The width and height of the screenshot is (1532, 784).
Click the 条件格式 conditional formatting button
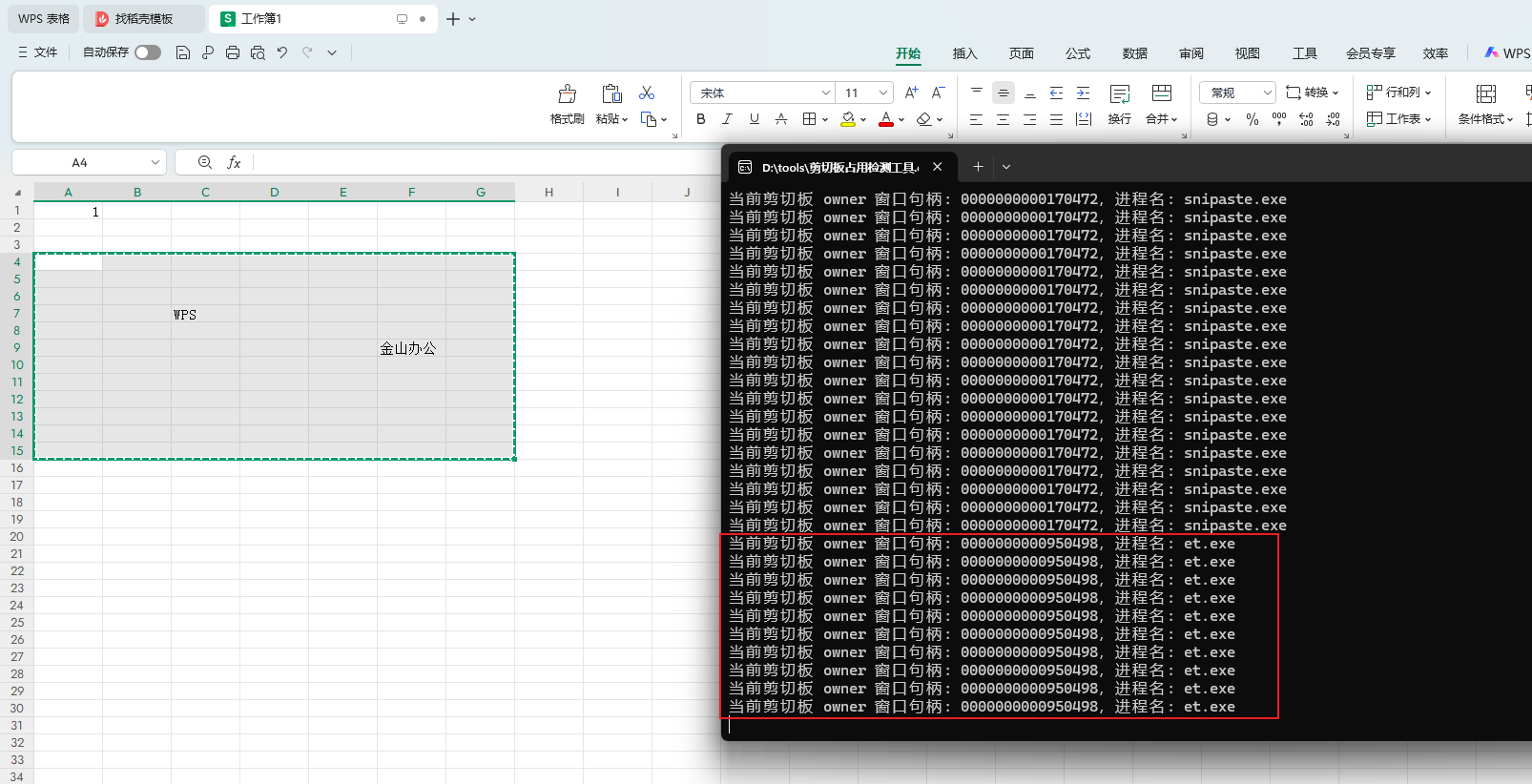tap(1485, 104)
